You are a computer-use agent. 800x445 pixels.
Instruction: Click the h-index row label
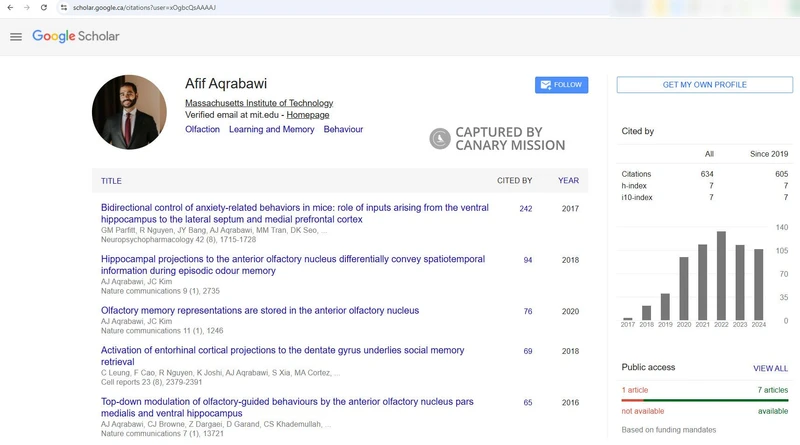[634, 186]
